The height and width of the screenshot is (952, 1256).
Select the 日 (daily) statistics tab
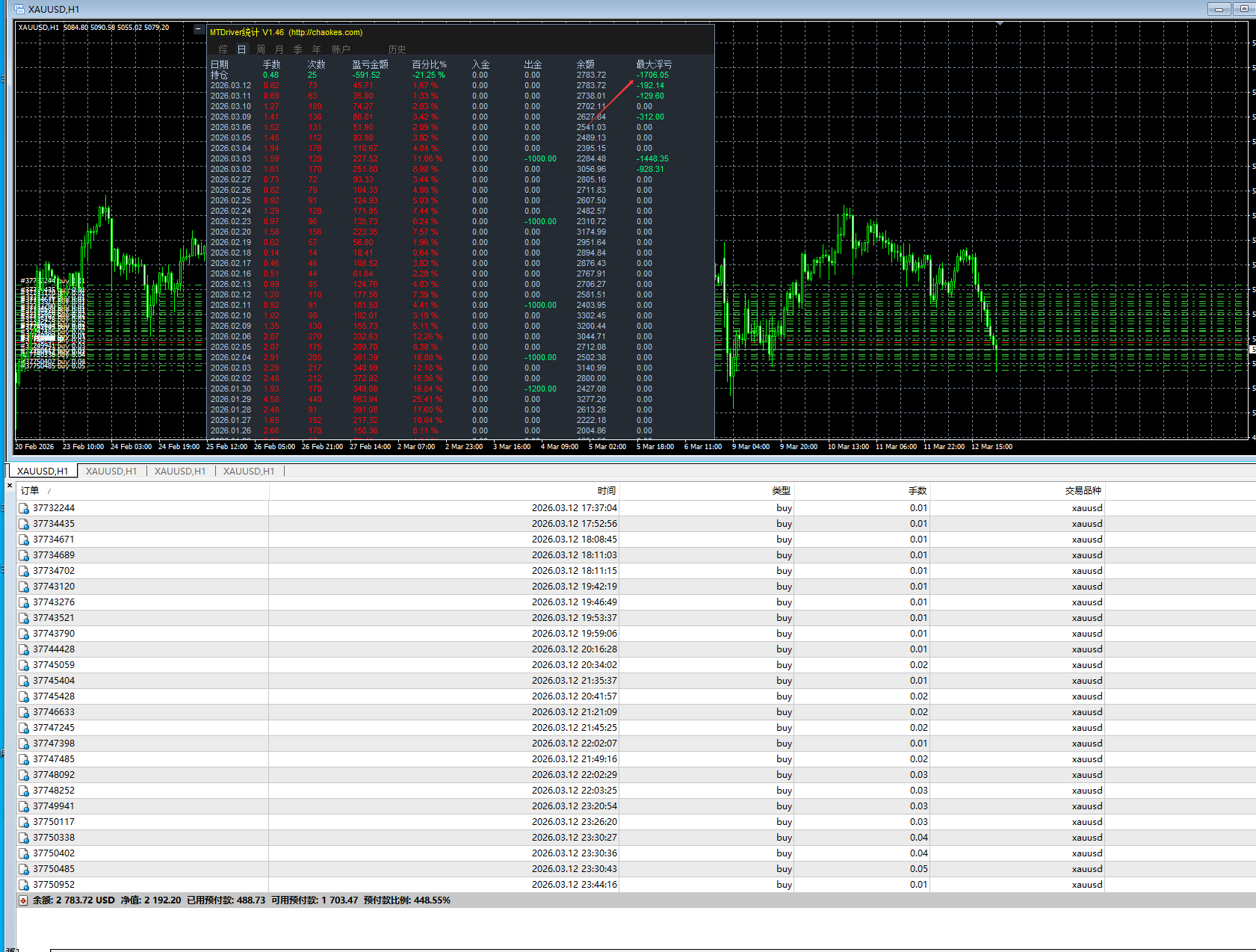241,49
